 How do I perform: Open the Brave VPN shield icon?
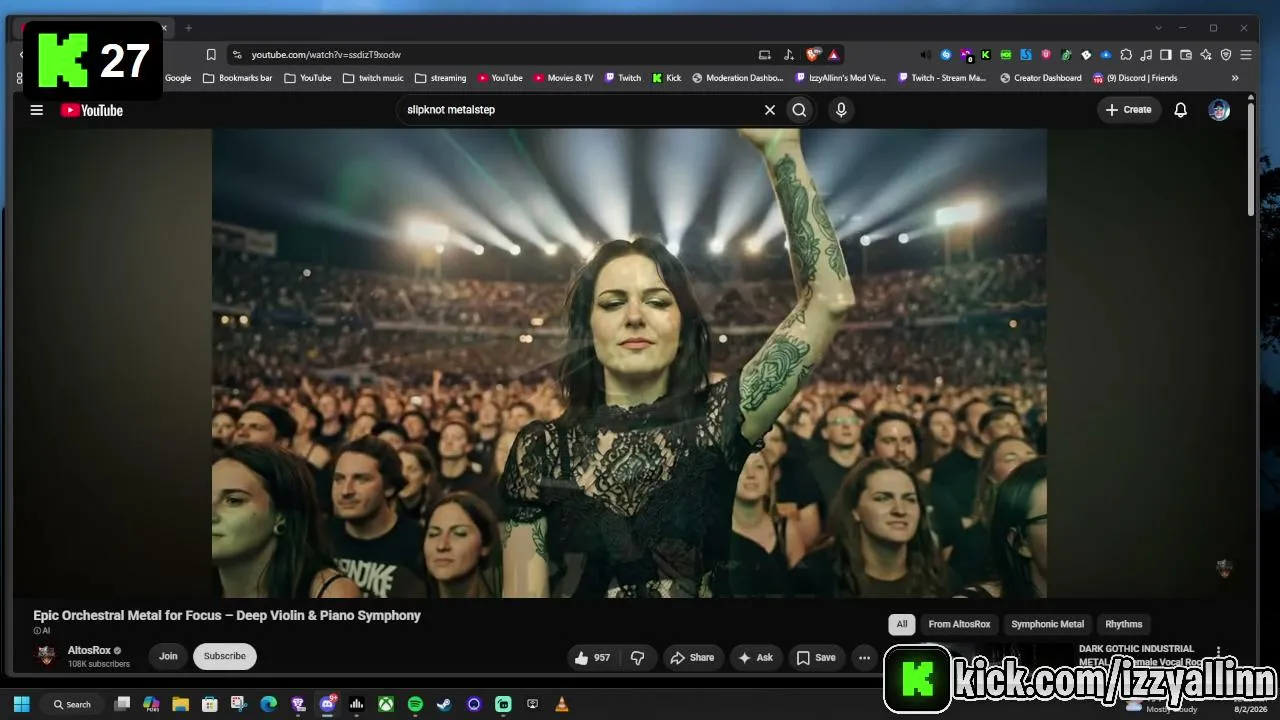click(x=1226, y=54)
